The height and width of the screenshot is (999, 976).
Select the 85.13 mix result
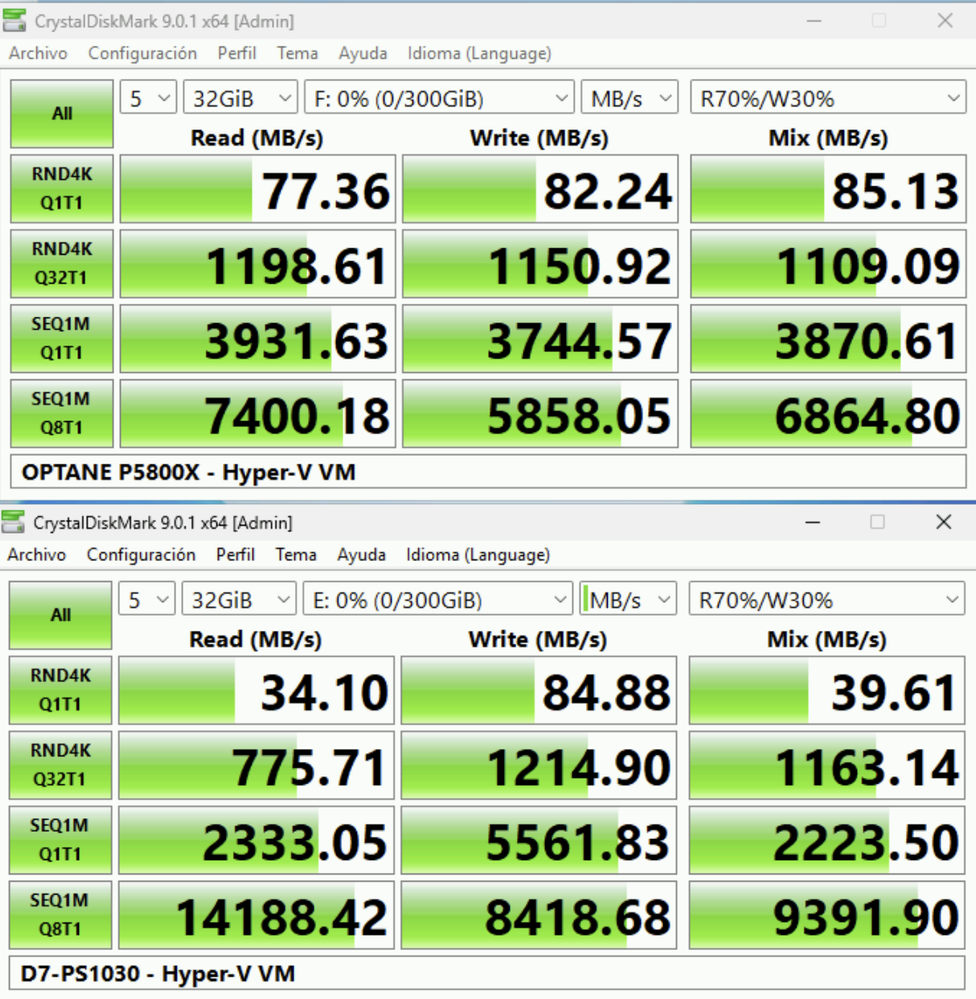[x=828, y=189]
